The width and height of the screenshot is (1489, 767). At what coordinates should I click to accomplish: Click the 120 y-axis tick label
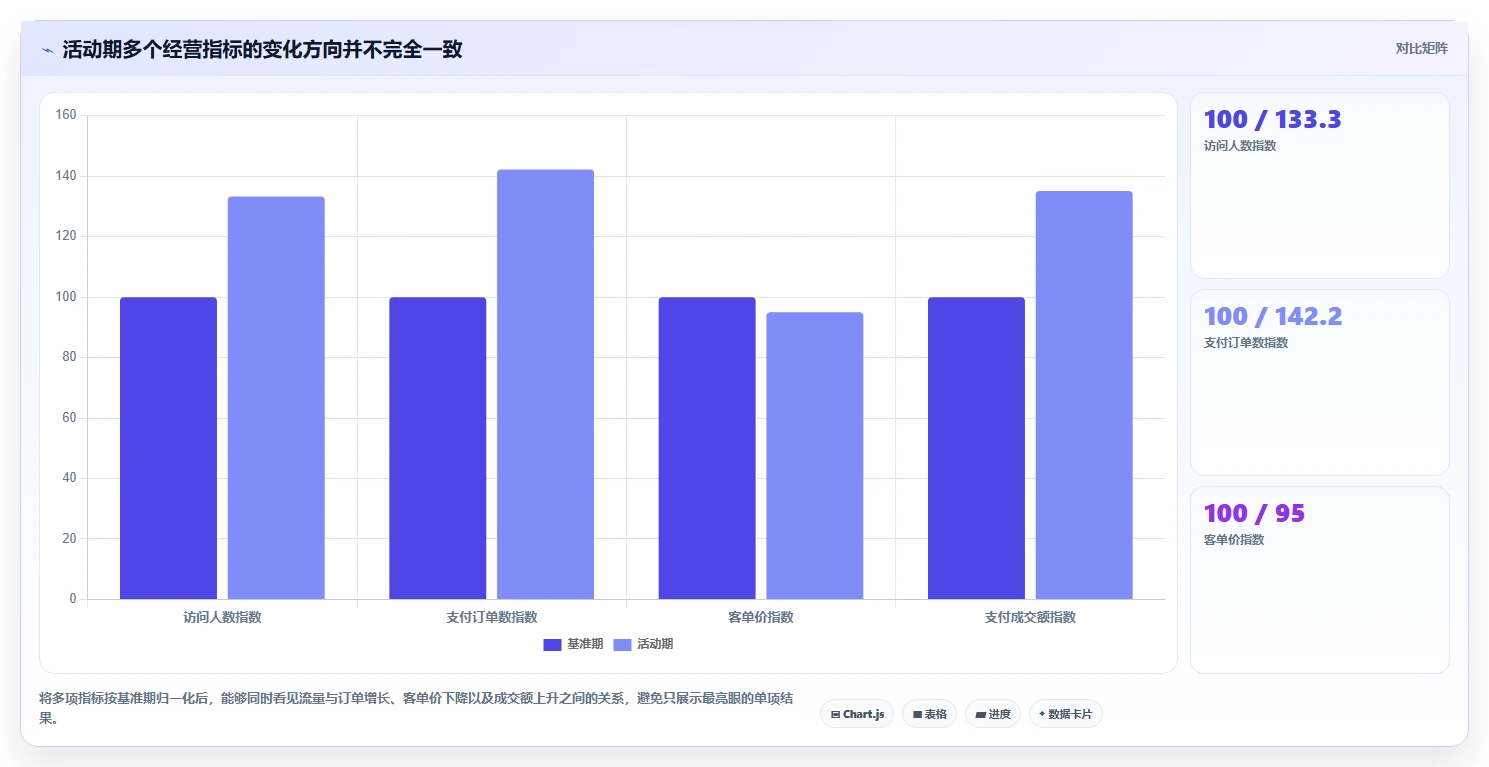(x=66, y=236)
